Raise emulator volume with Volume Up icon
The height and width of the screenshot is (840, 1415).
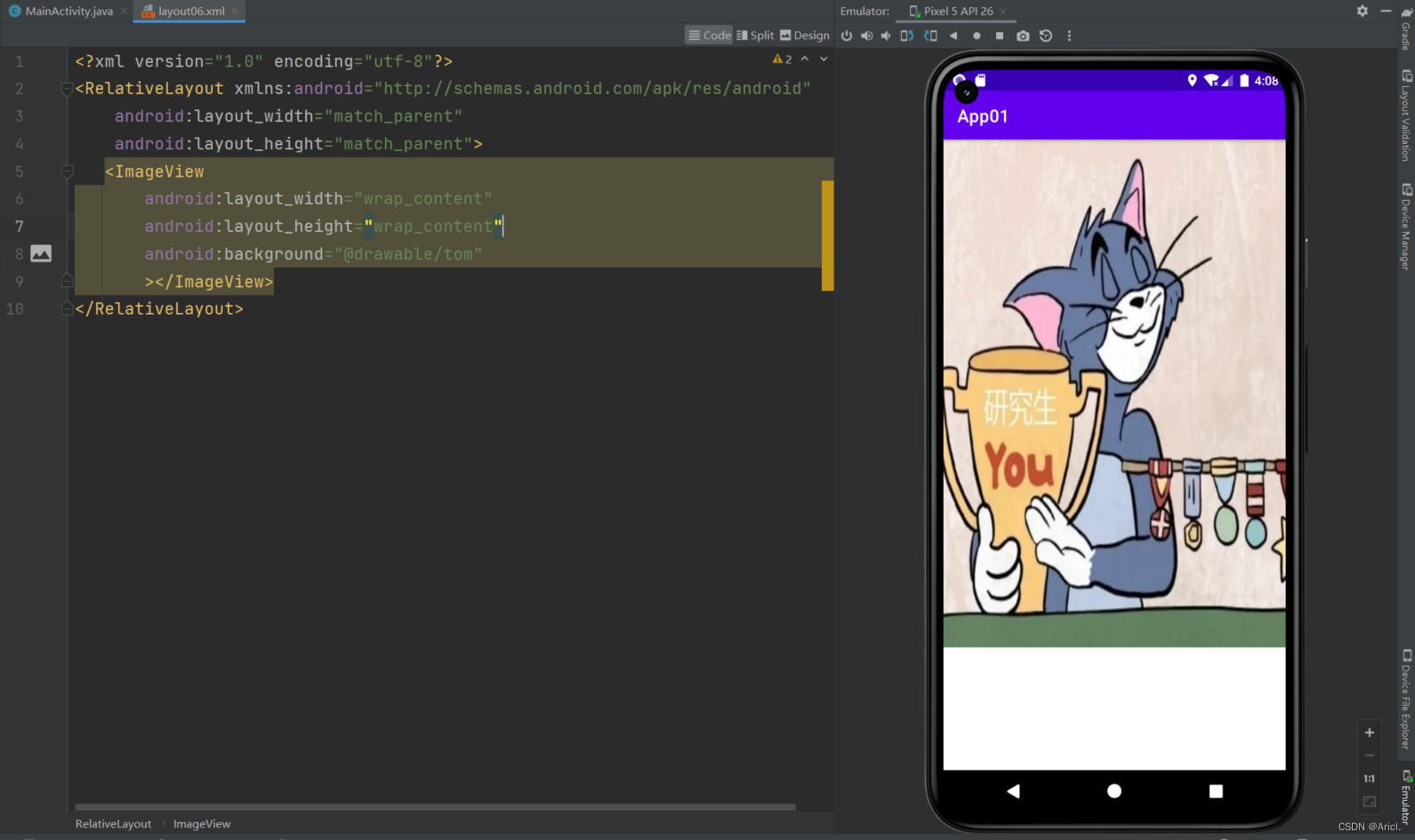866,36
